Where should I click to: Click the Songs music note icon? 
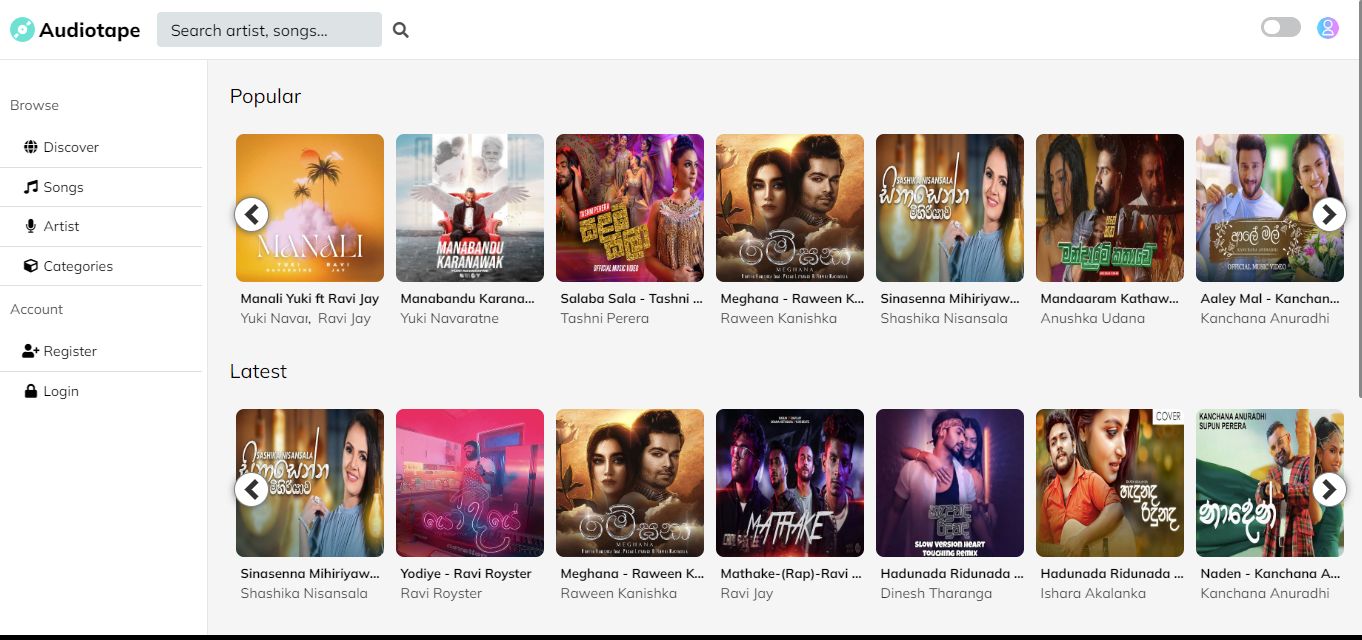[31, 187]
